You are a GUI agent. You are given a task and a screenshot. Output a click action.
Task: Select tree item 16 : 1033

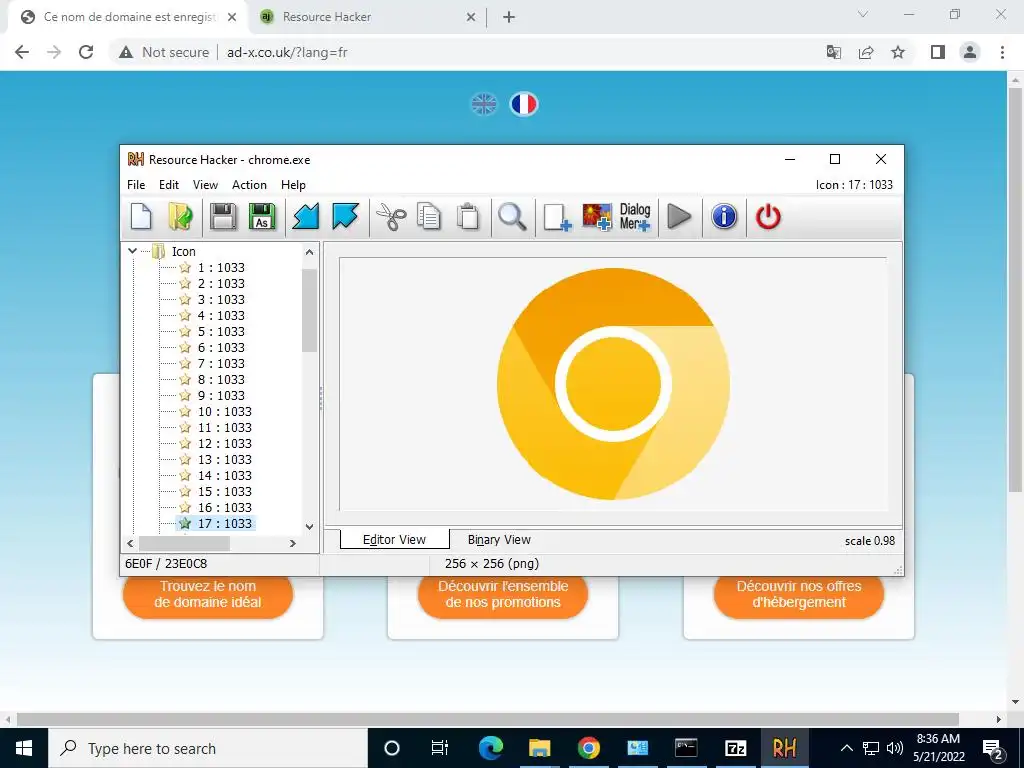(224, 507)
